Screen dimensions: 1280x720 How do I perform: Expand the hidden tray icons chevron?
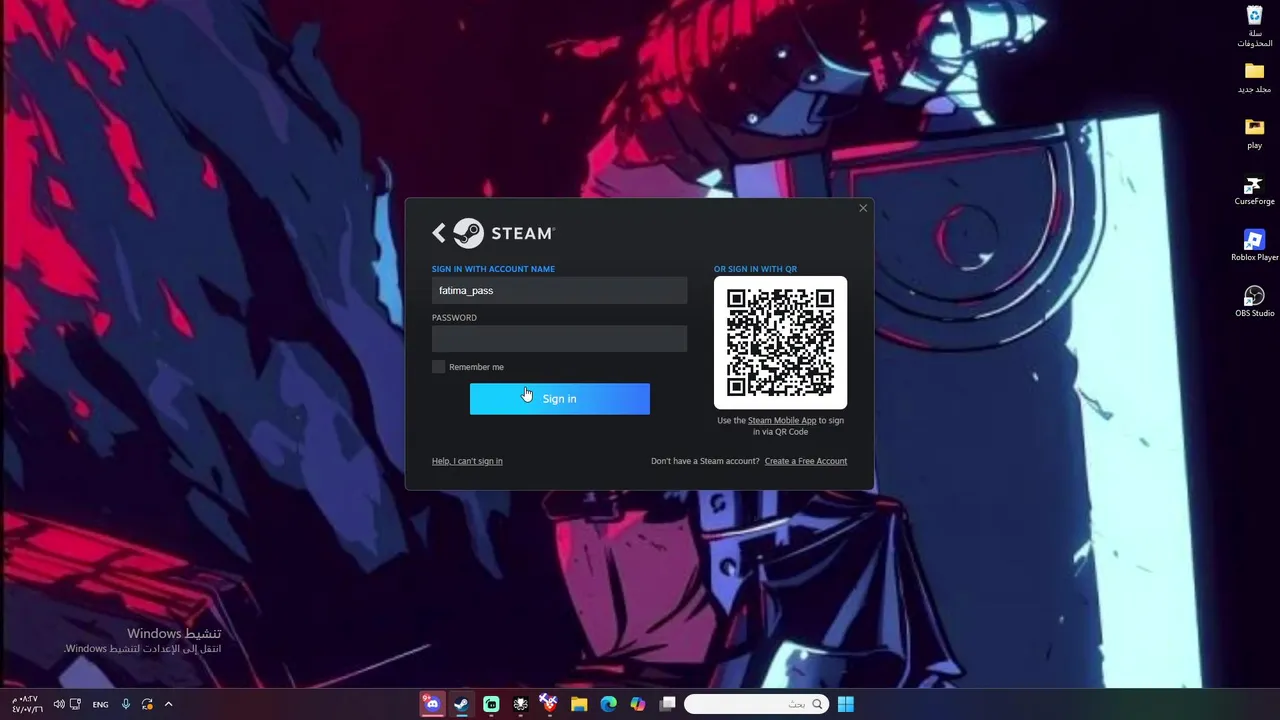168,704
